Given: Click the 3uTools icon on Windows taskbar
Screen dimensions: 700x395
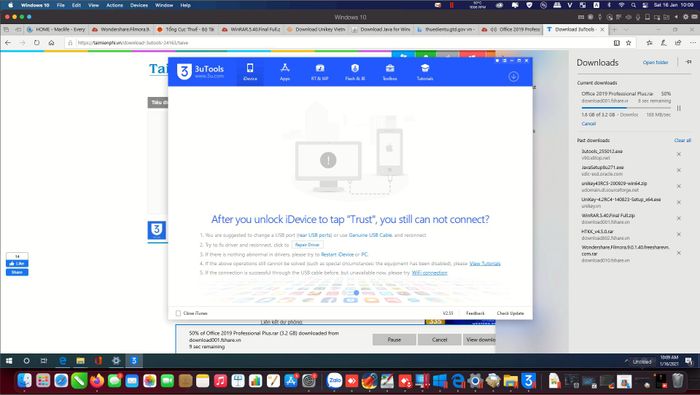Looking at the screenshot, I should (x=133, y=361).
